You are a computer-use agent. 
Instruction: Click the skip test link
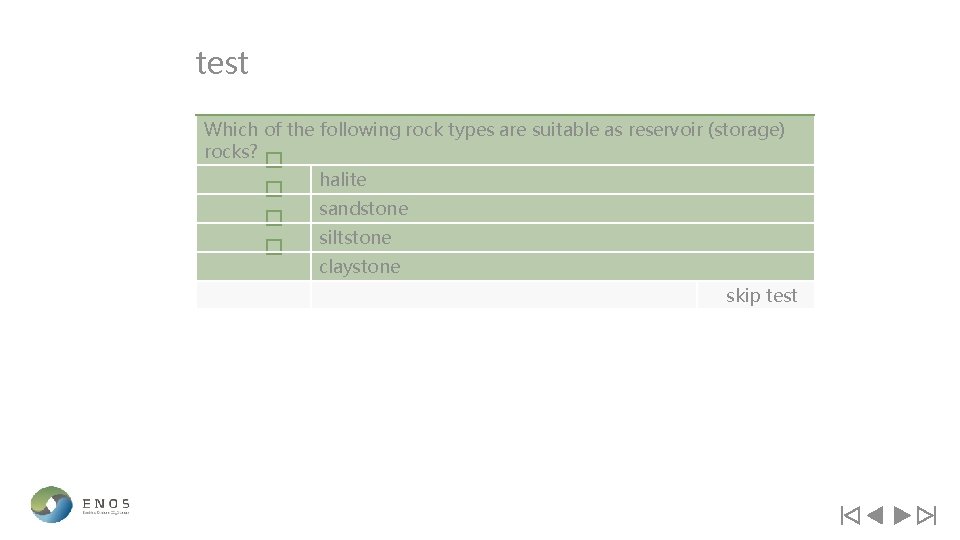click(x=761, y=296)
